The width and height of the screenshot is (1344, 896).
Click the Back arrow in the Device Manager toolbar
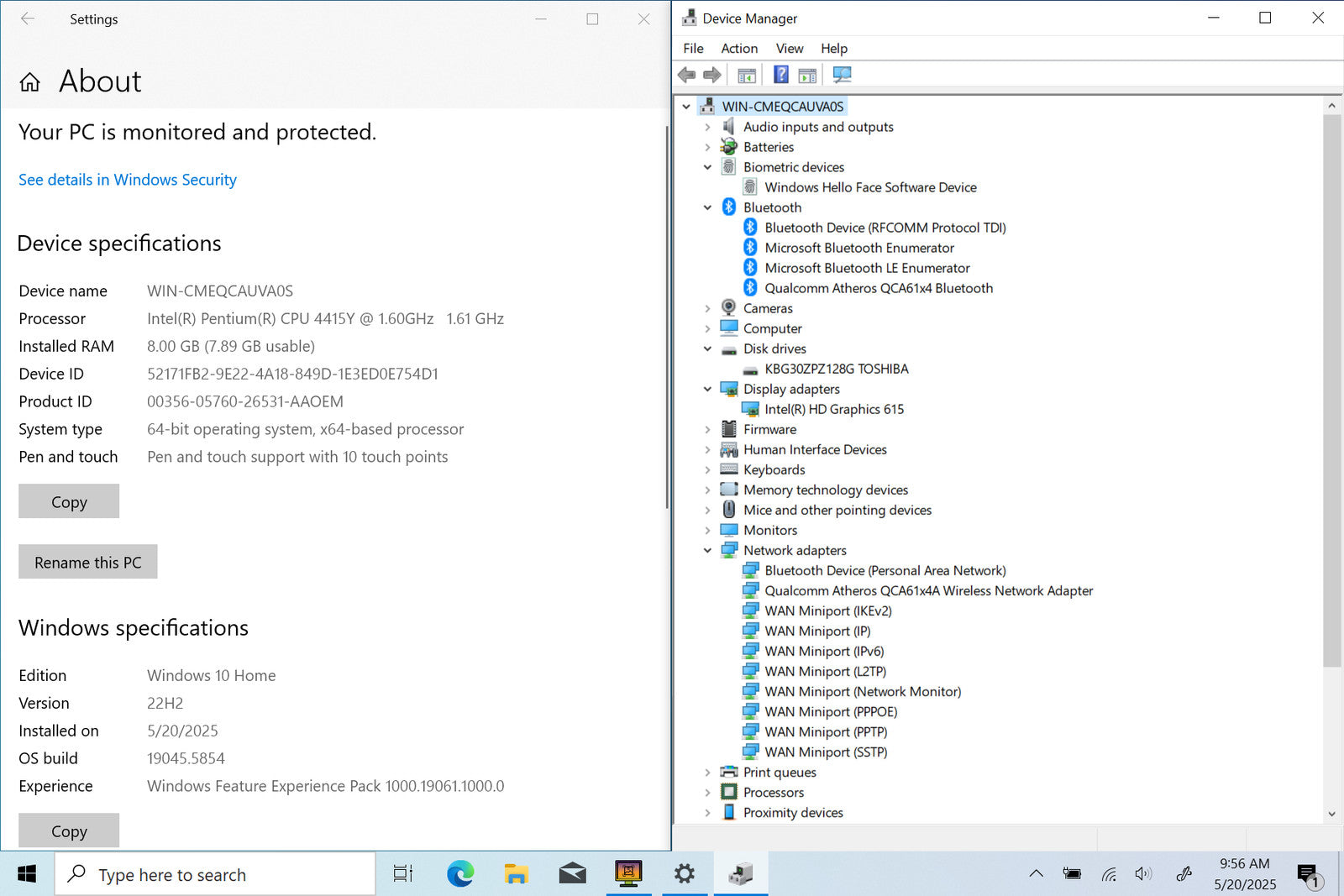pos(686,75)
